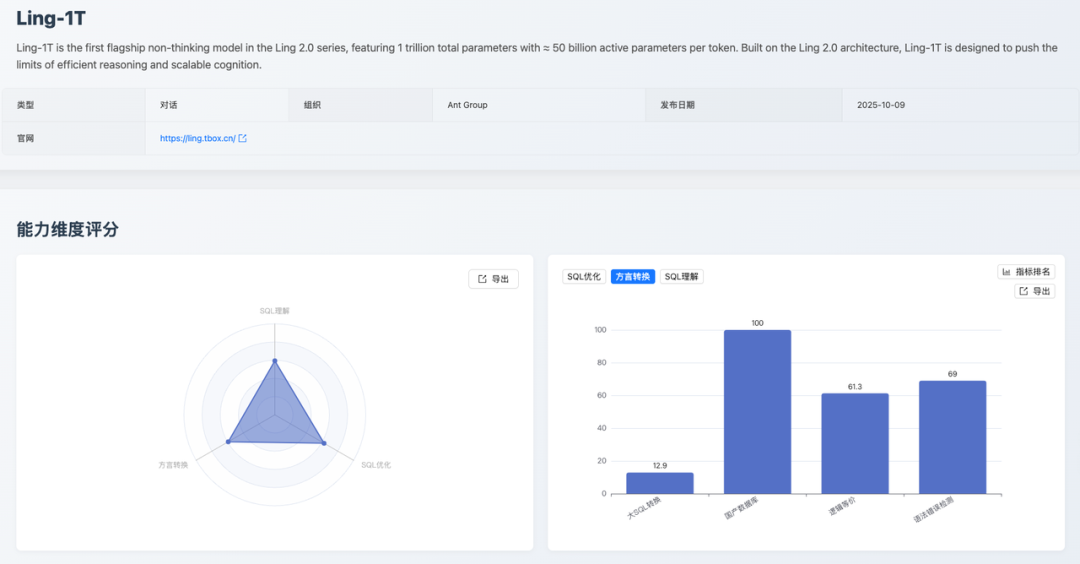
Task: Select the highlighted 方言转换 category
Action: [x=633, y=276]
